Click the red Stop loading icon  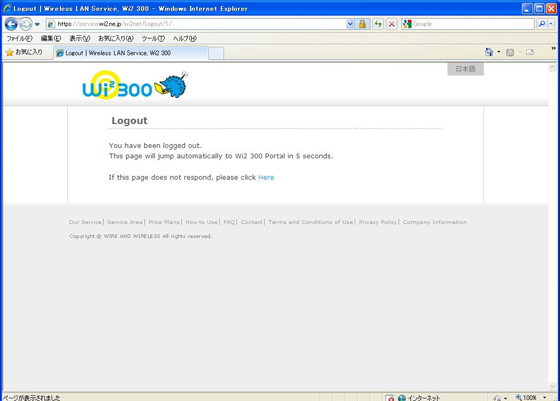click(391, 24)
